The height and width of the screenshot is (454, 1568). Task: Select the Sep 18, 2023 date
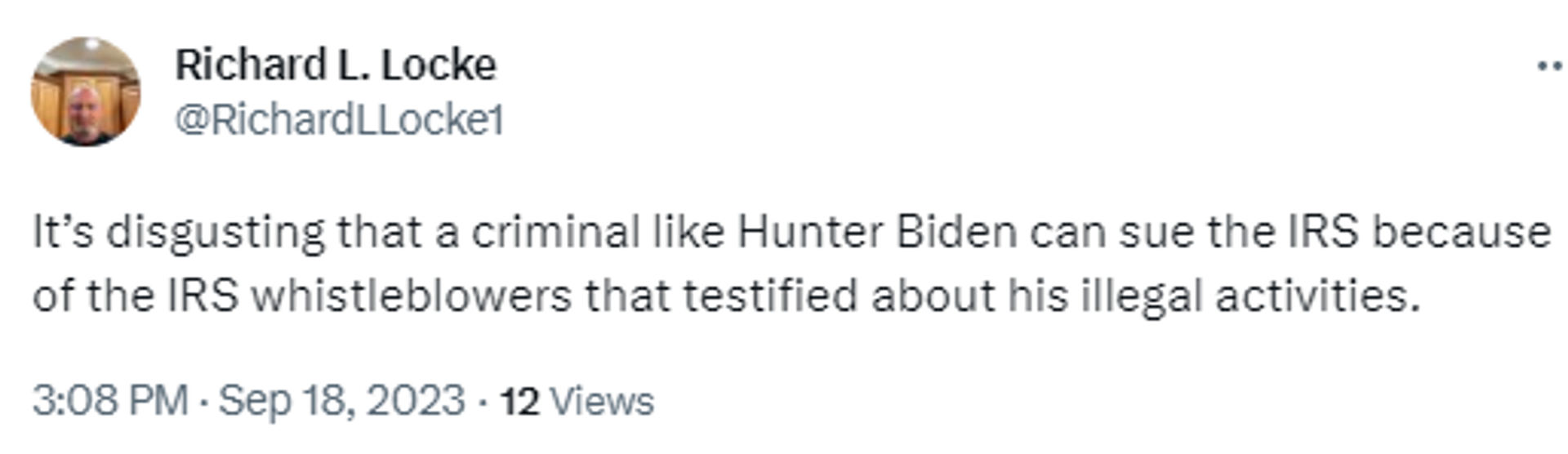(x=341, y=401)
